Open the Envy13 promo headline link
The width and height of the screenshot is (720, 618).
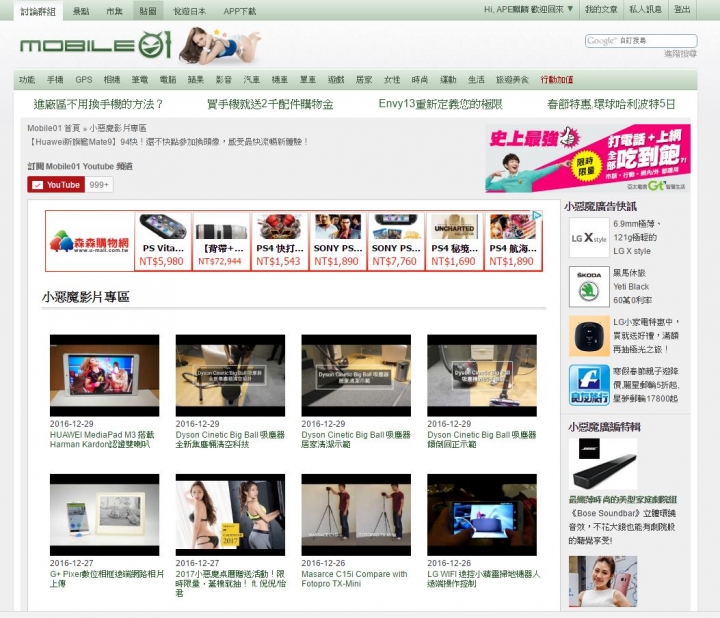click(440, 105)
